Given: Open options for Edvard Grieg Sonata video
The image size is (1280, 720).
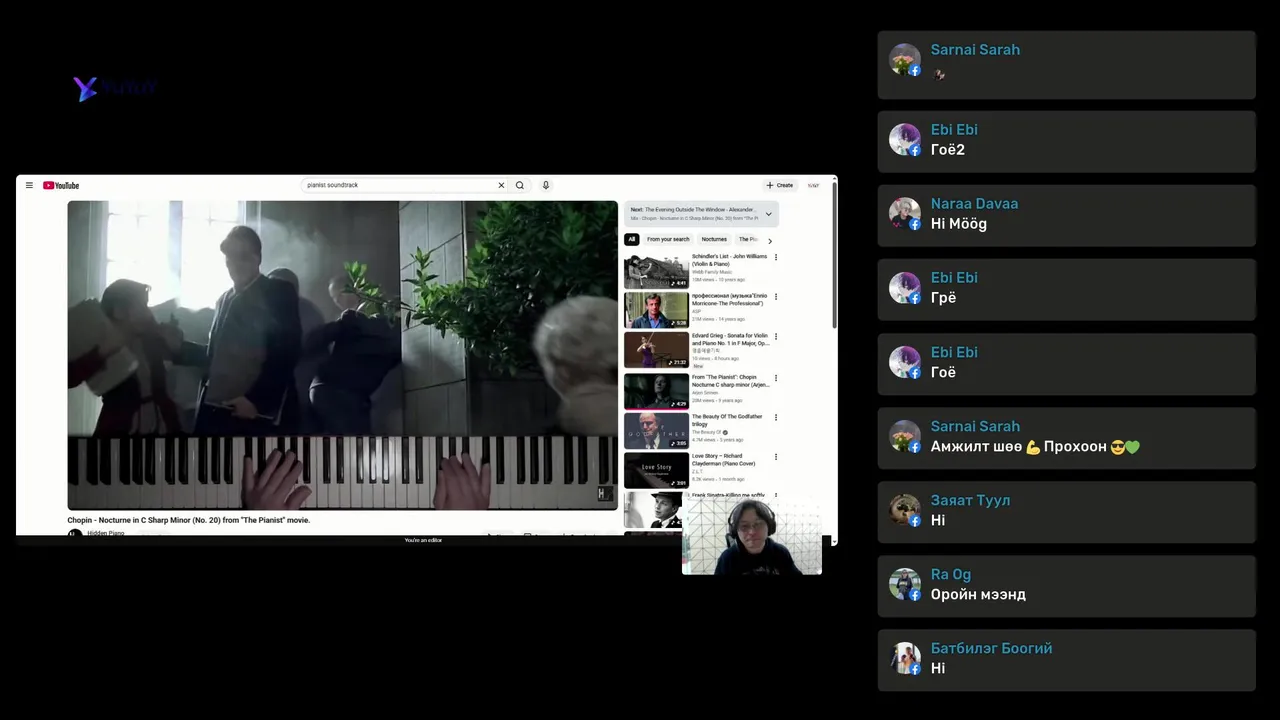Looking at the screenshot, I should tap(776, 336).
